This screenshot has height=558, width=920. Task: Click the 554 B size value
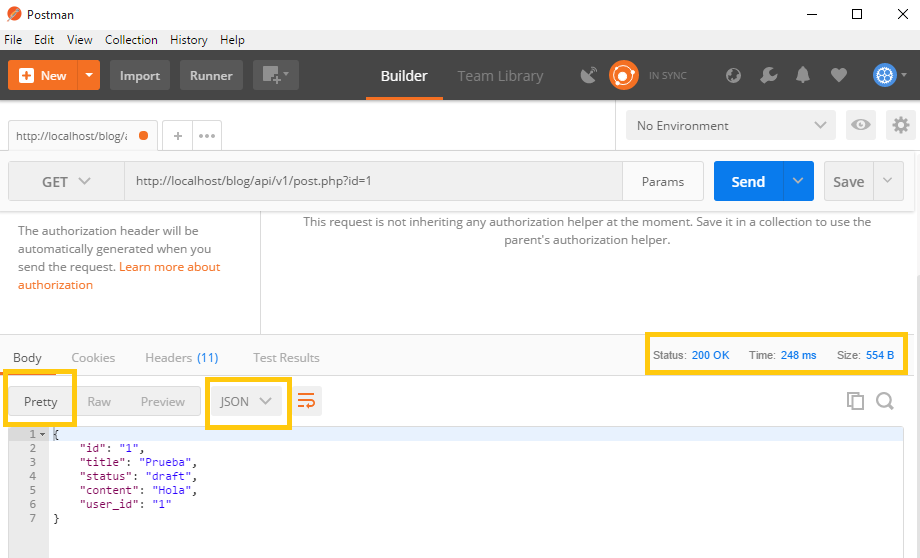pos(880,355)
